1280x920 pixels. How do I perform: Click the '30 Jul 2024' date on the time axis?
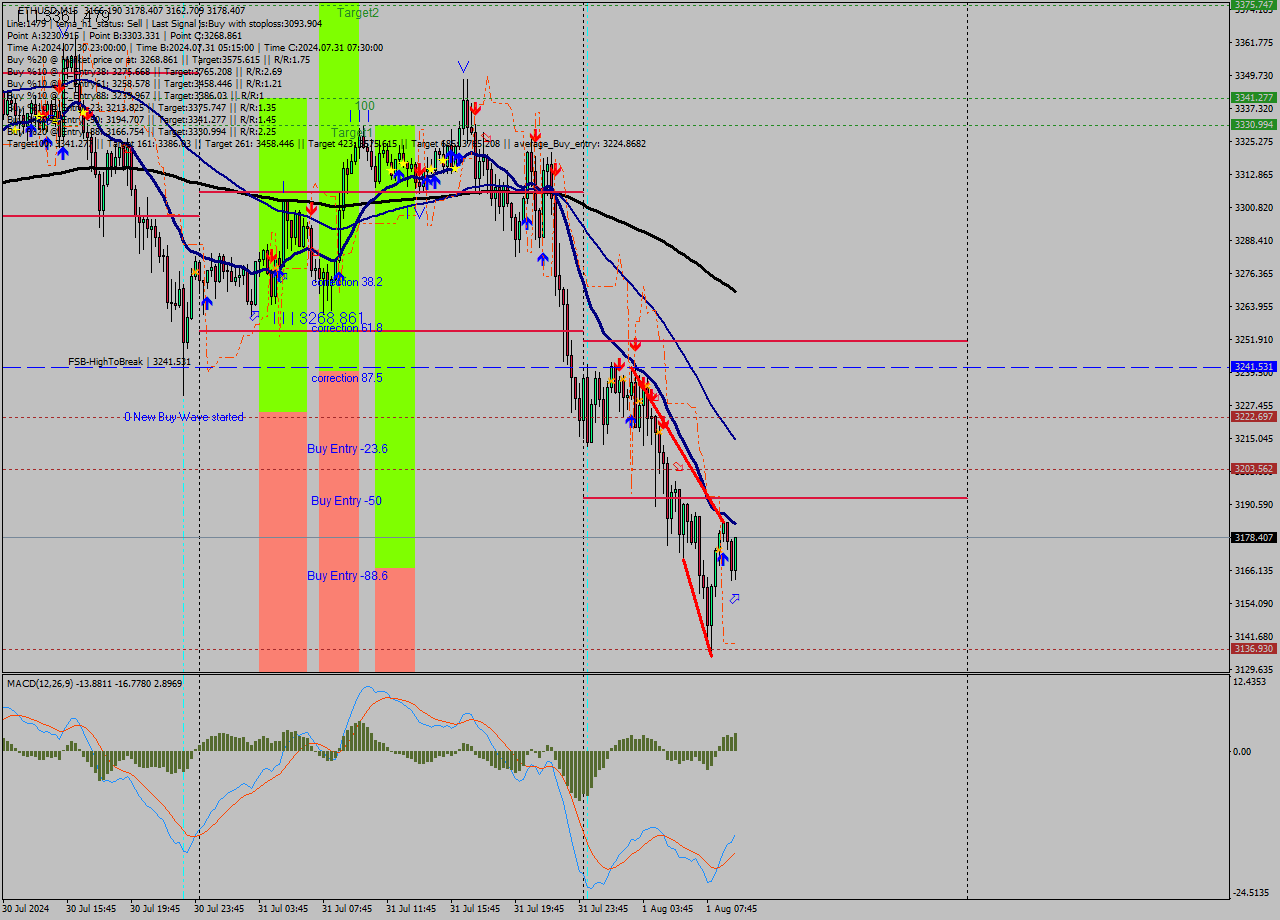click(x=26, y=909)
